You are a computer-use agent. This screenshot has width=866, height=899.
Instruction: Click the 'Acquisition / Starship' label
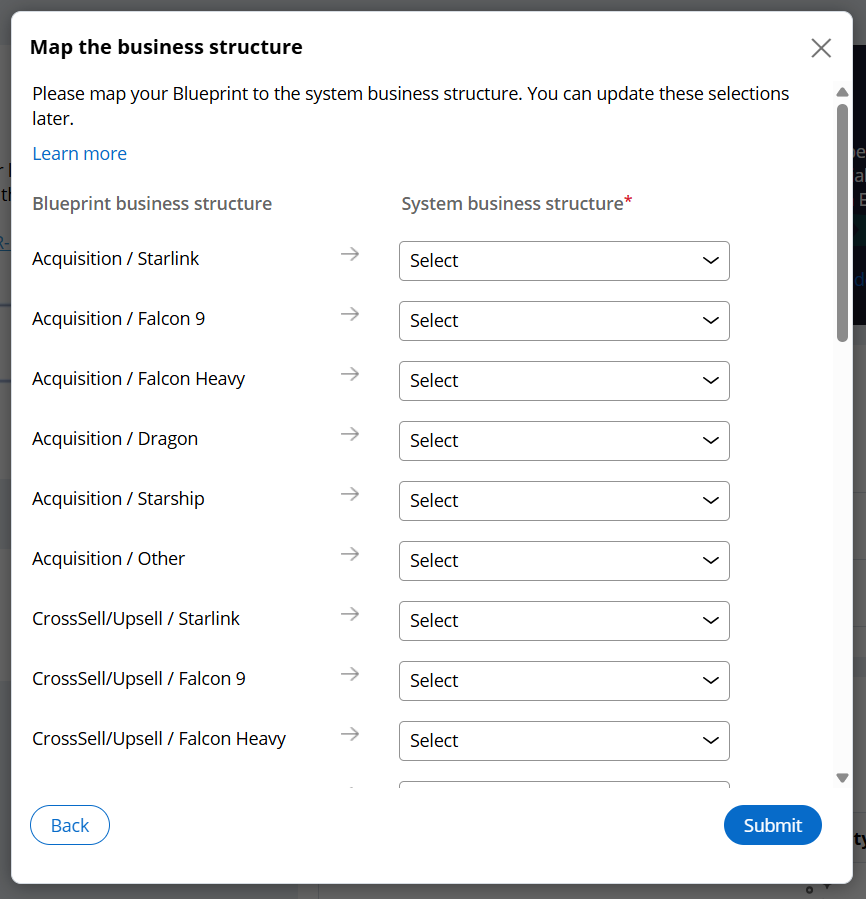[x=118, y=499]
